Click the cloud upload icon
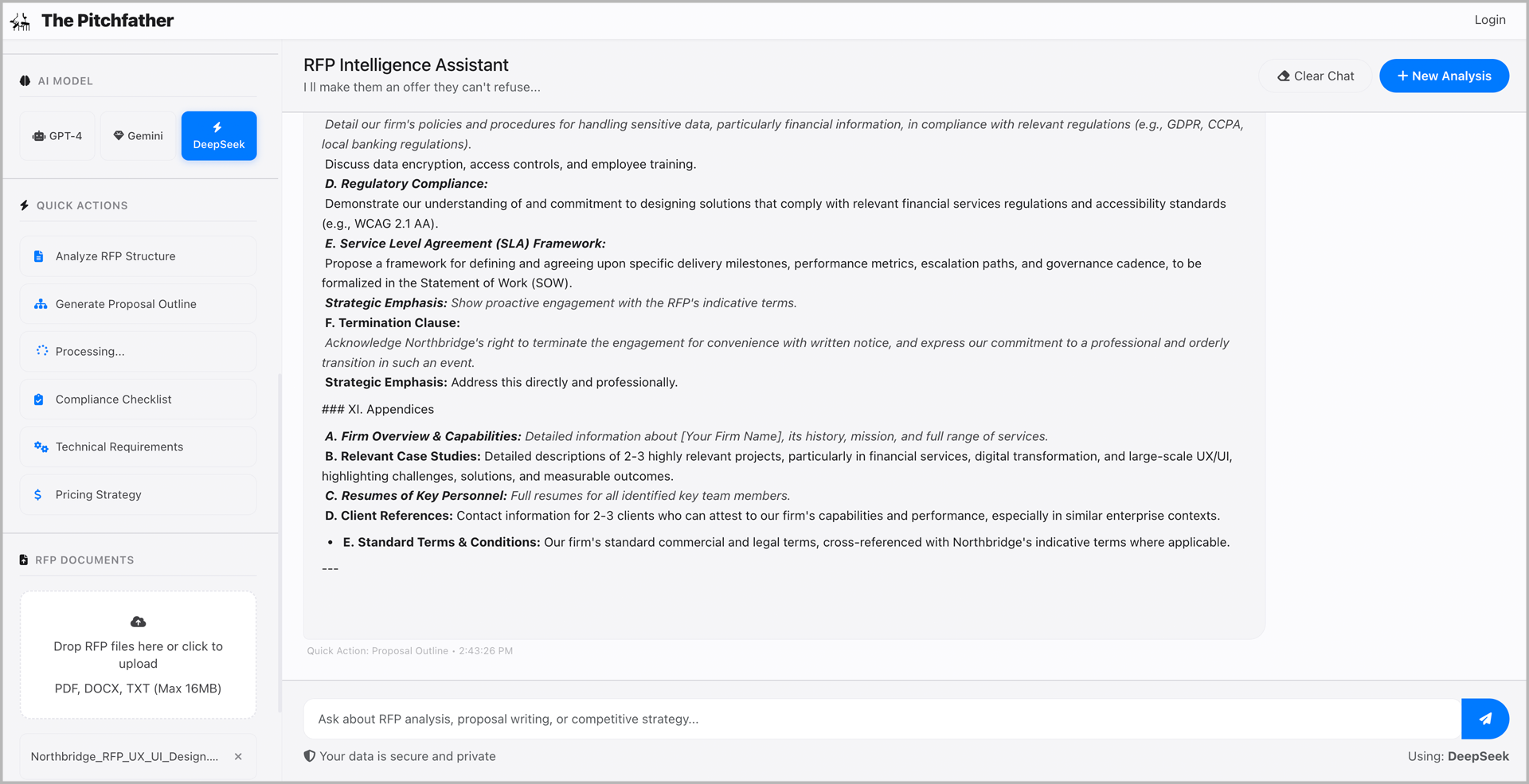The height and width of the screenshot is (784, 1529). [138, 622]
